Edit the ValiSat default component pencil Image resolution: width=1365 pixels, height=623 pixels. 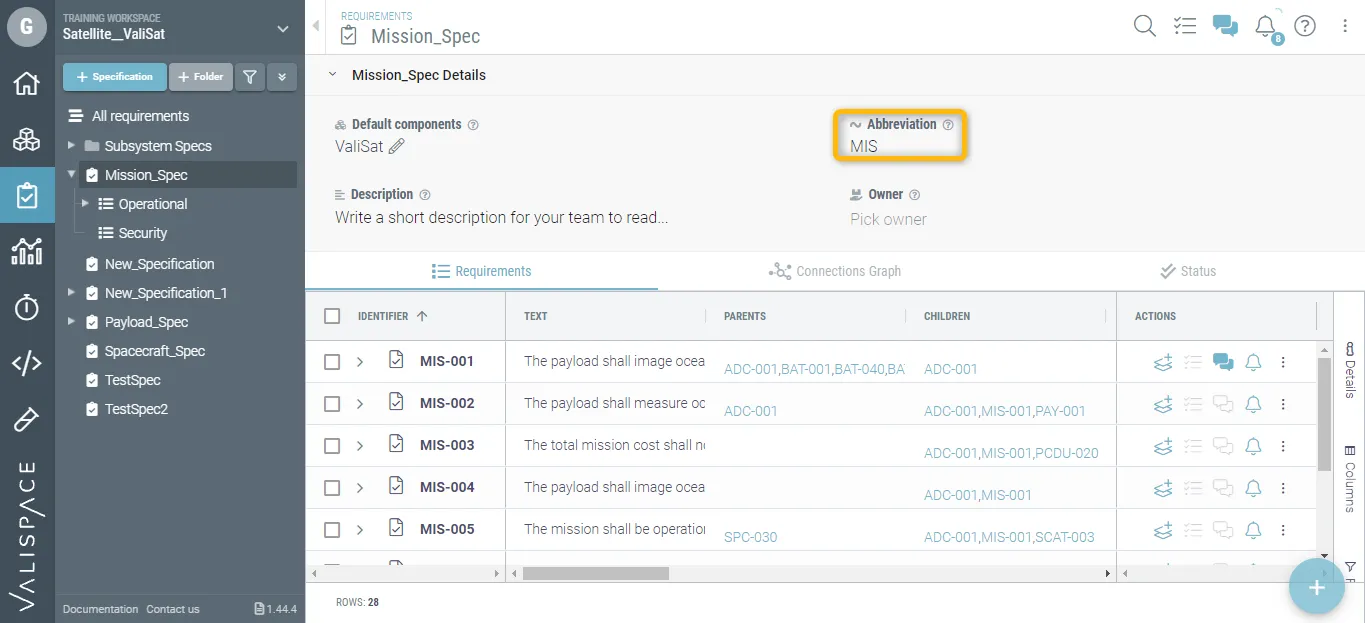point(397,146)
